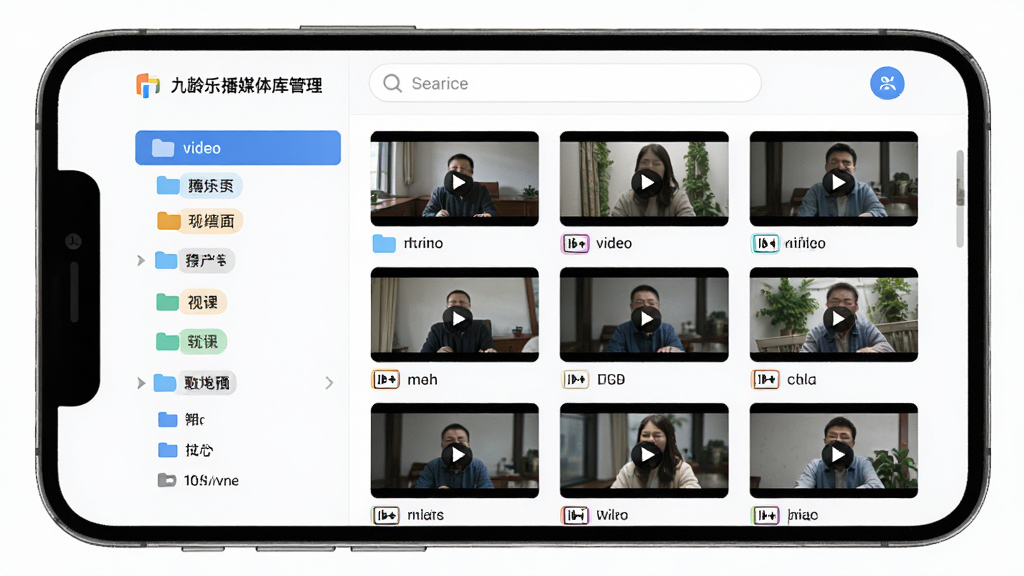This screenshot has height=576, width=1024.
Task: Click the file type icon beside DGD
Action: pos(575,379)
